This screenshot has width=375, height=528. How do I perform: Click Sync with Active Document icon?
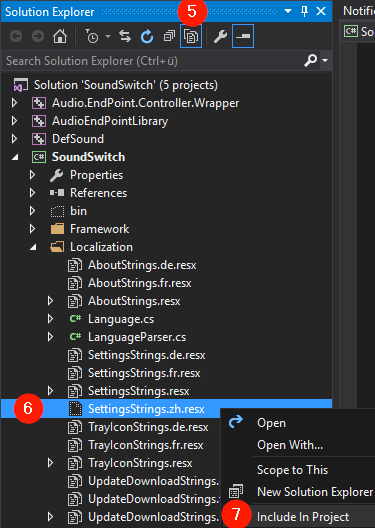125,36
